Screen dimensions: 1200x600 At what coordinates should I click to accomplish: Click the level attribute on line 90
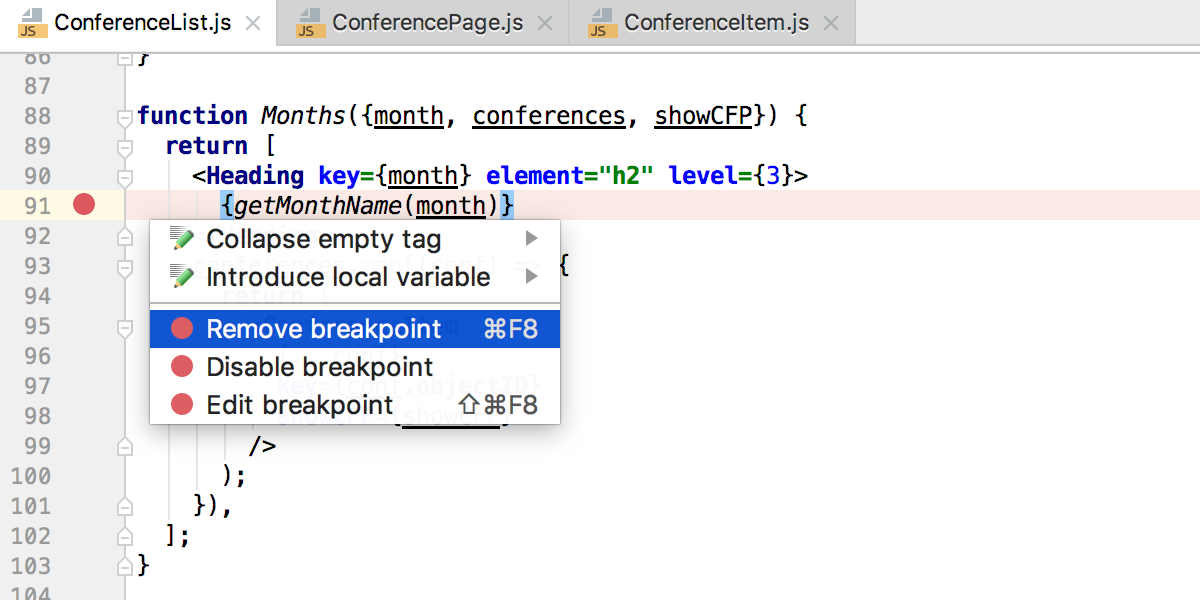(x=704, y=176)
